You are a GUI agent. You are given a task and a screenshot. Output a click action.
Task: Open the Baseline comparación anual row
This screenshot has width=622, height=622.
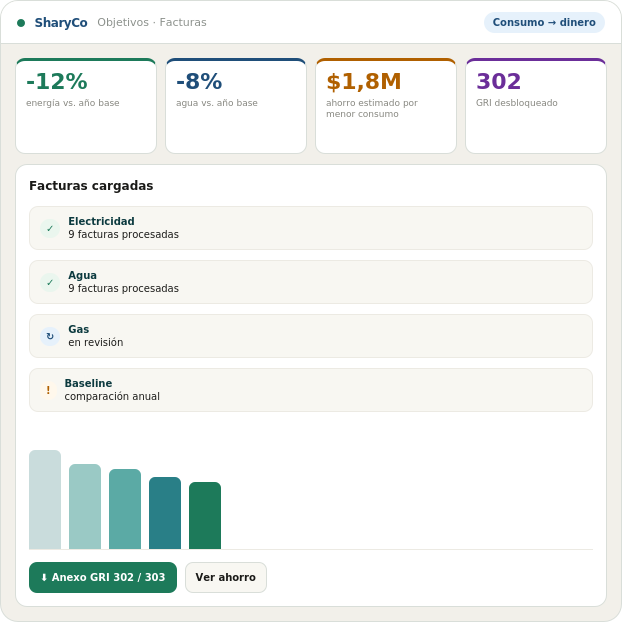pyautogui.click(x=311, y=390)
